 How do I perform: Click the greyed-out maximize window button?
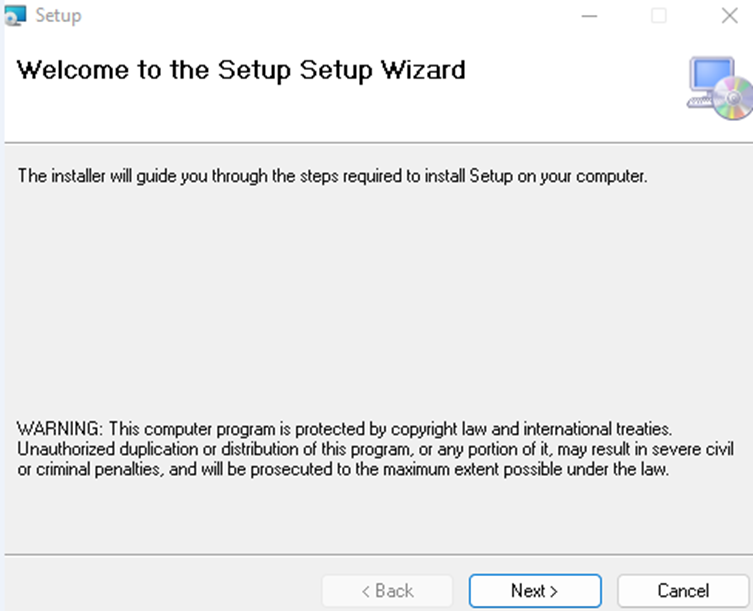[659, 16]
